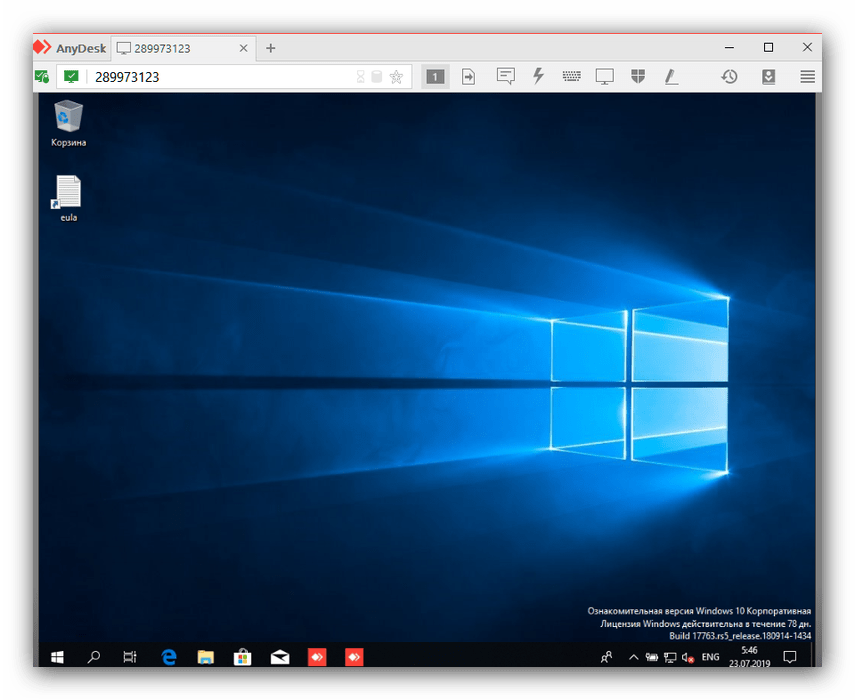Close the 289973123 session tab
The image size is (855, 700).
coord(243,48)
